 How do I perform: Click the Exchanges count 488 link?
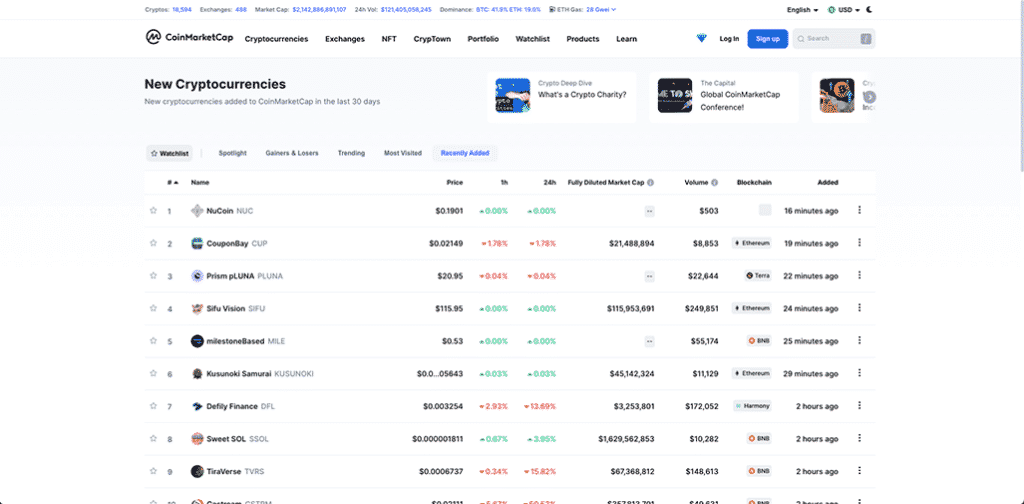[x=240, y=10]
